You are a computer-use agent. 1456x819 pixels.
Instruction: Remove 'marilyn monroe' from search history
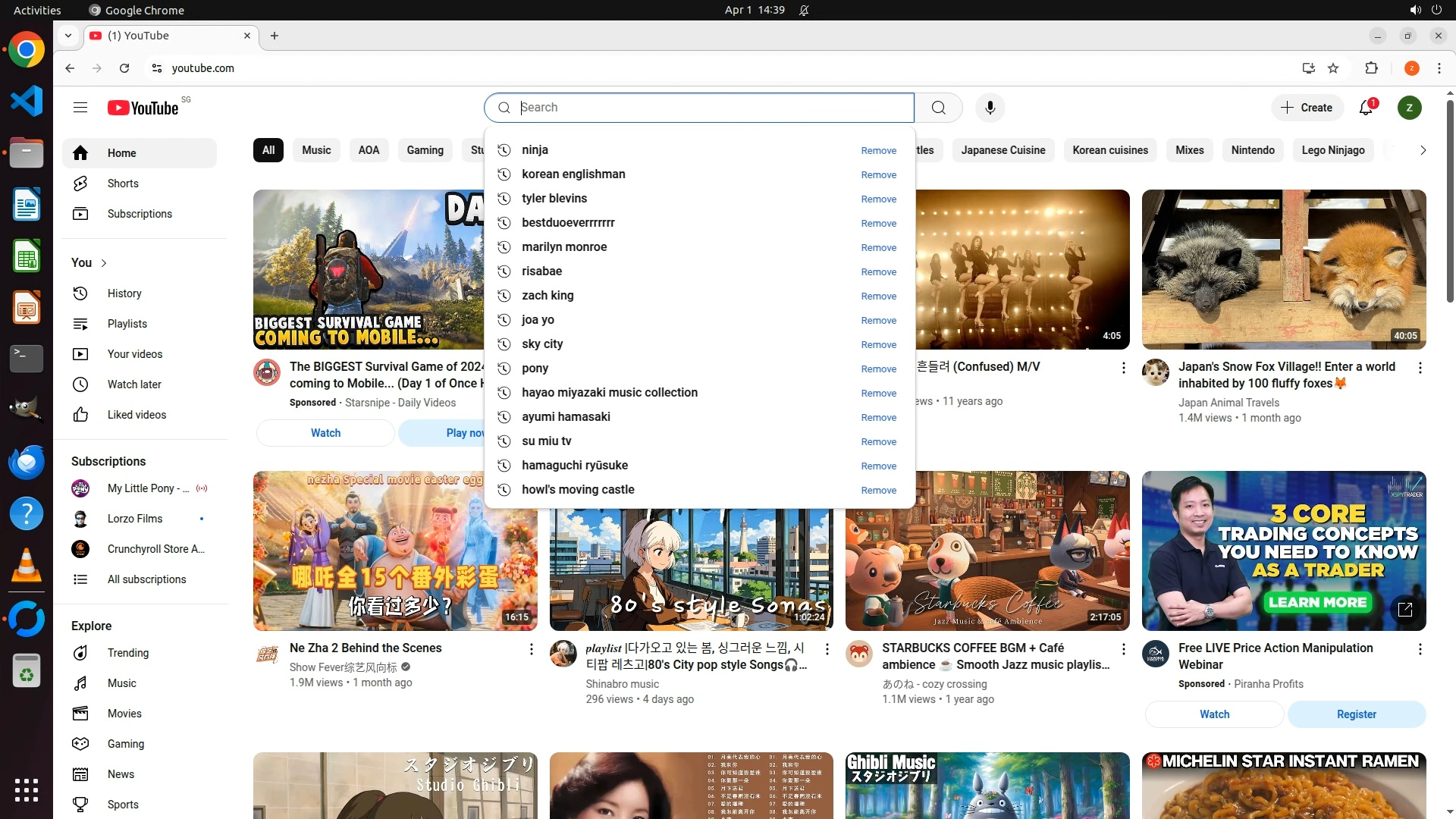pos(878,248)
